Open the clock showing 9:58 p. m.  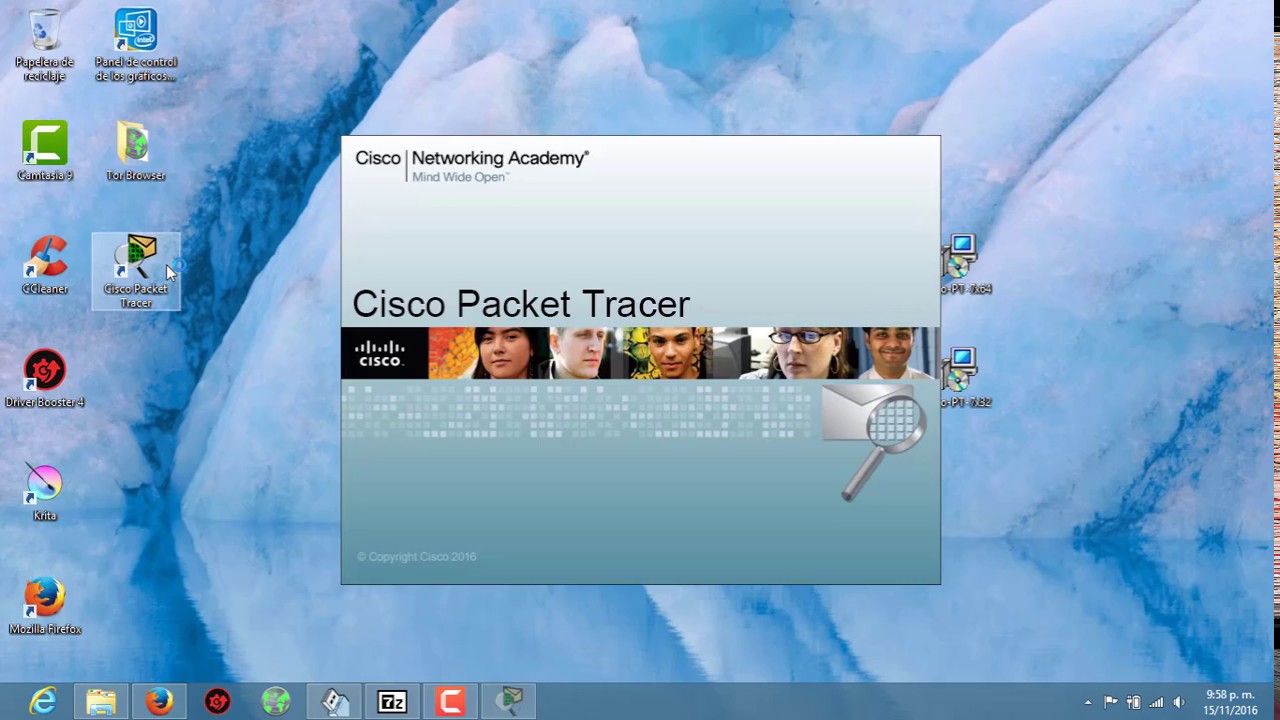click(x=1230, y=702)
